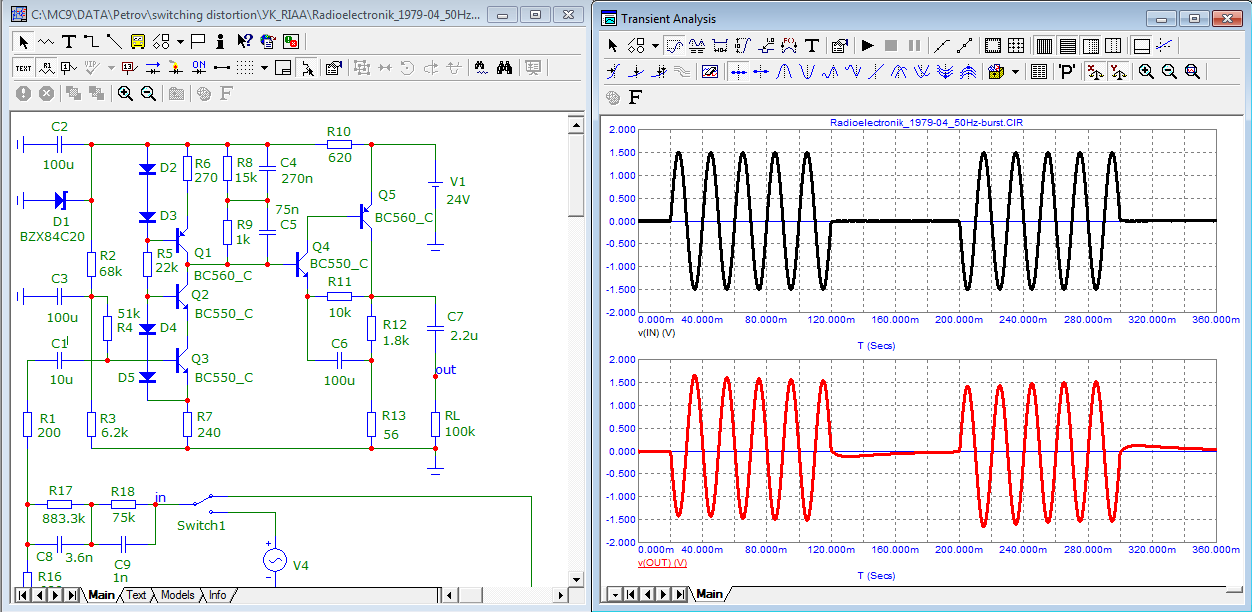Toggle the ON condition display button
The height and width of the screenshot is (612, 1252).
pos(198,67)
